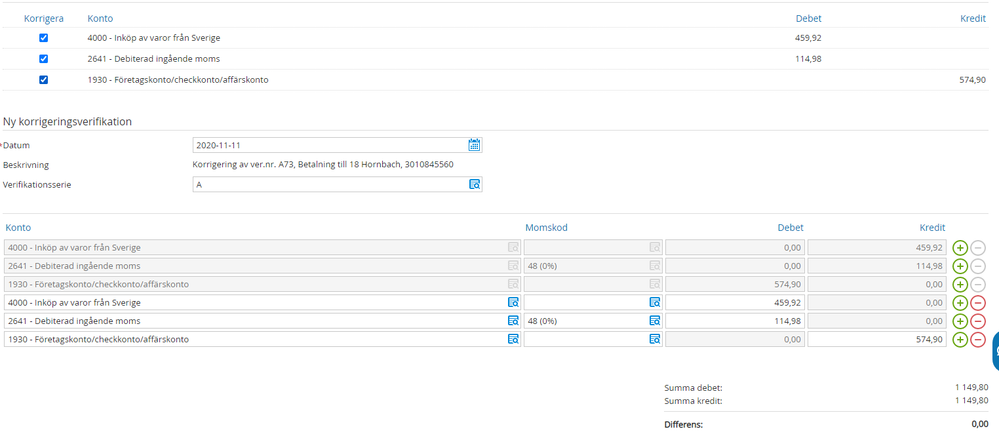Remove the editable 2641 moms row

(x=978, y=321)
